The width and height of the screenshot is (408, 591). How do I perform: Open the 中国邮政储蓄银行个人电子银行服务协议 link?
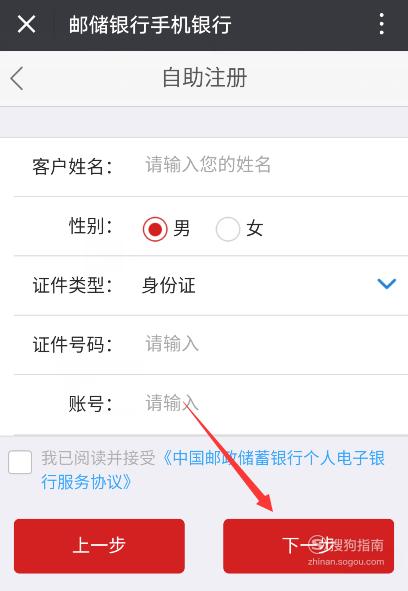click(x=213, y=470)
